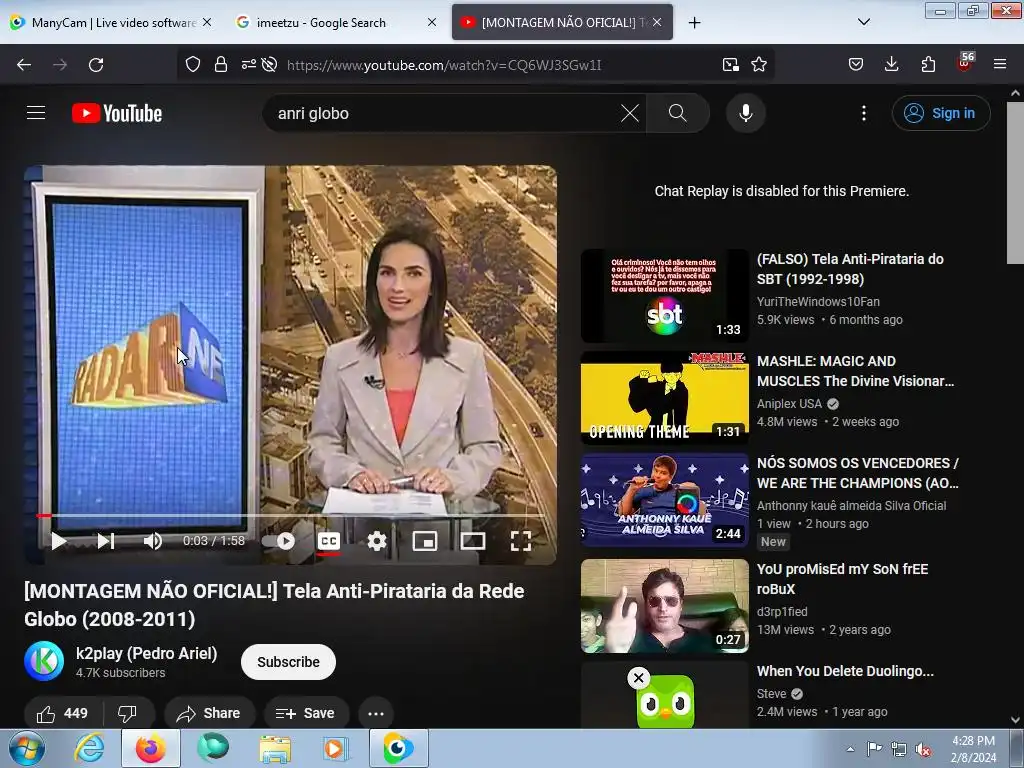Open the taskbar clock showing 4:28 PM

pyautogui.click(x=973, y=749)
